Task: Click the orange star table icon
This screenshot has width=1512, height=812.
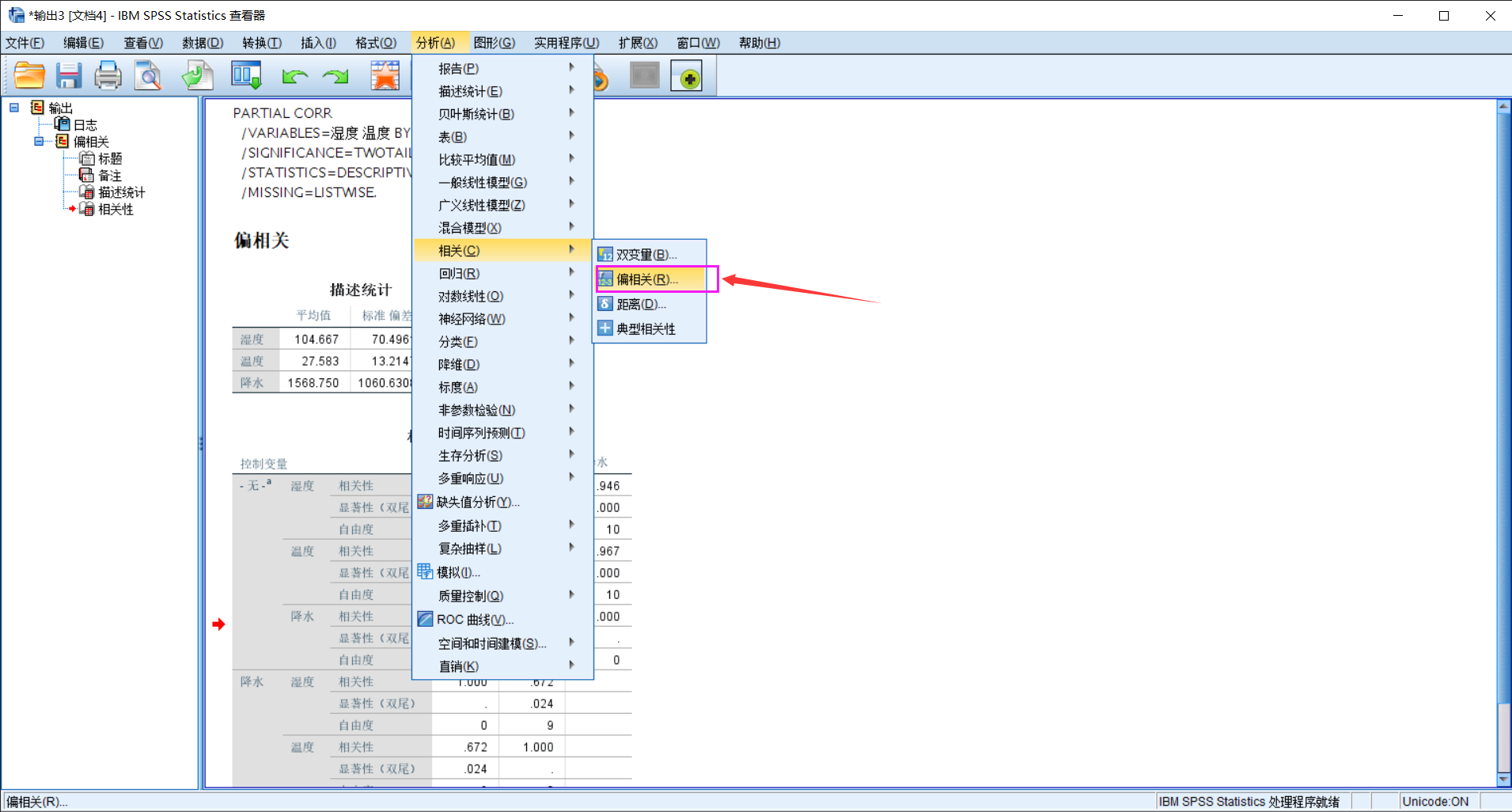Action: pyautogui.click(x=385, y=76)
